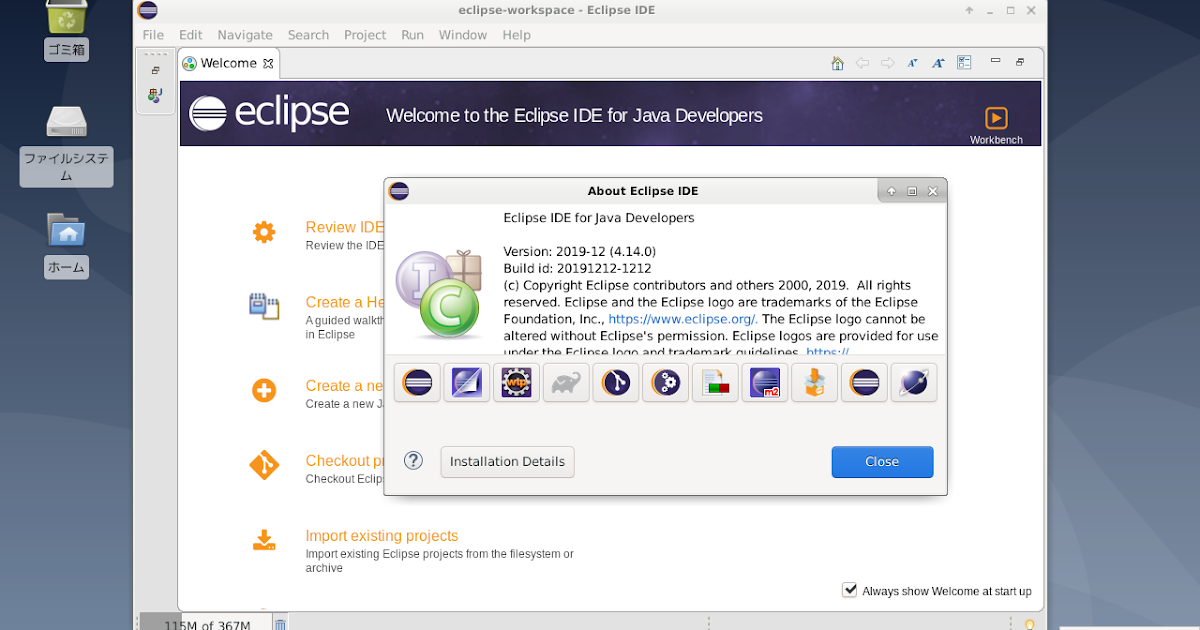This screenshot has height=630, width=1200.
Task: Open the ゴミ箱 trash desktop icon
Action: (x=67, y=30)
